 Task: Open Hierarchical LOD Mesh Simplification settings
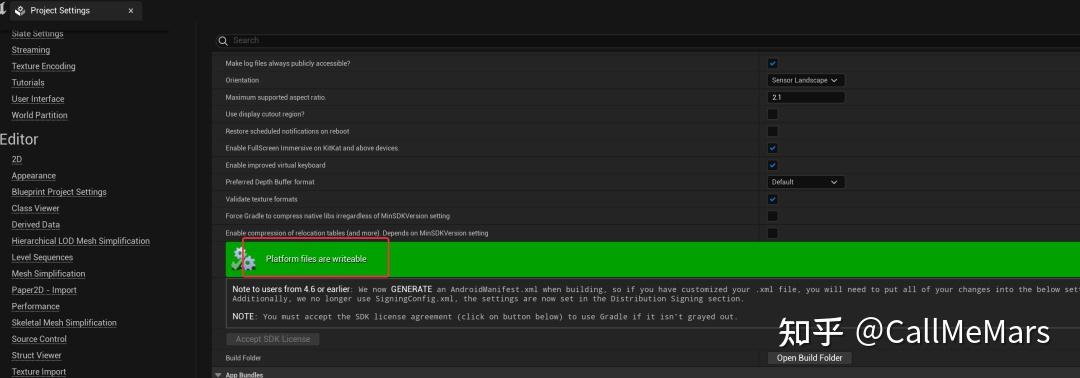81,241
